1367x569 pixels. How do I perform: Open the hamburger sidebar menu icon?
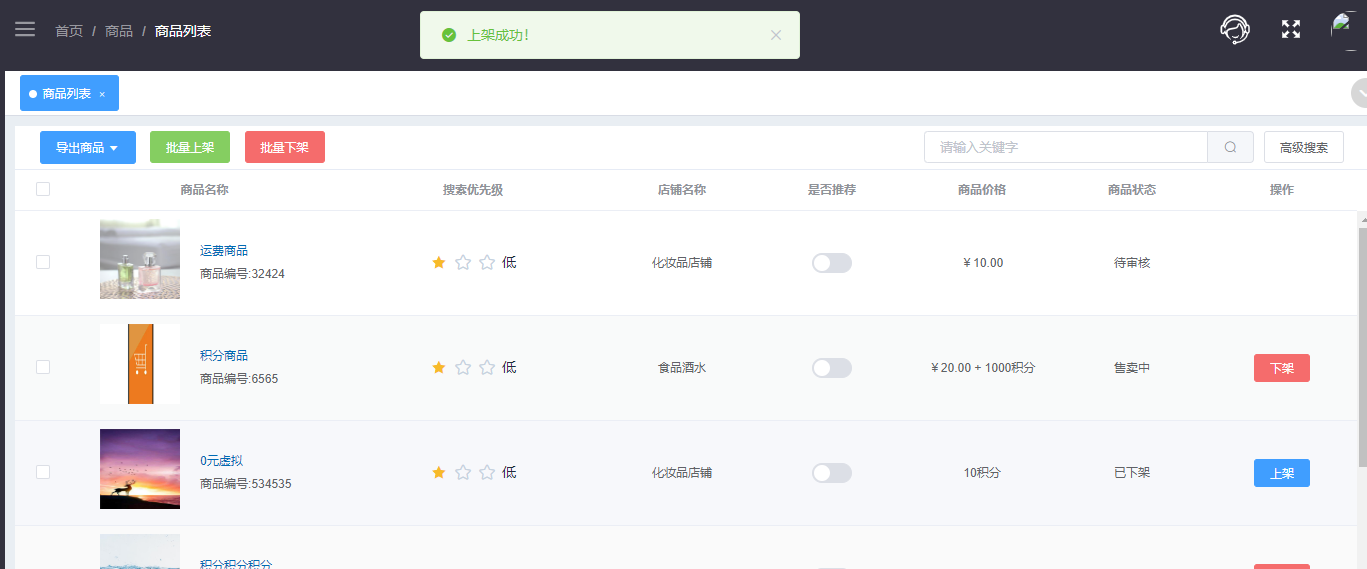(x=25, y=29)
